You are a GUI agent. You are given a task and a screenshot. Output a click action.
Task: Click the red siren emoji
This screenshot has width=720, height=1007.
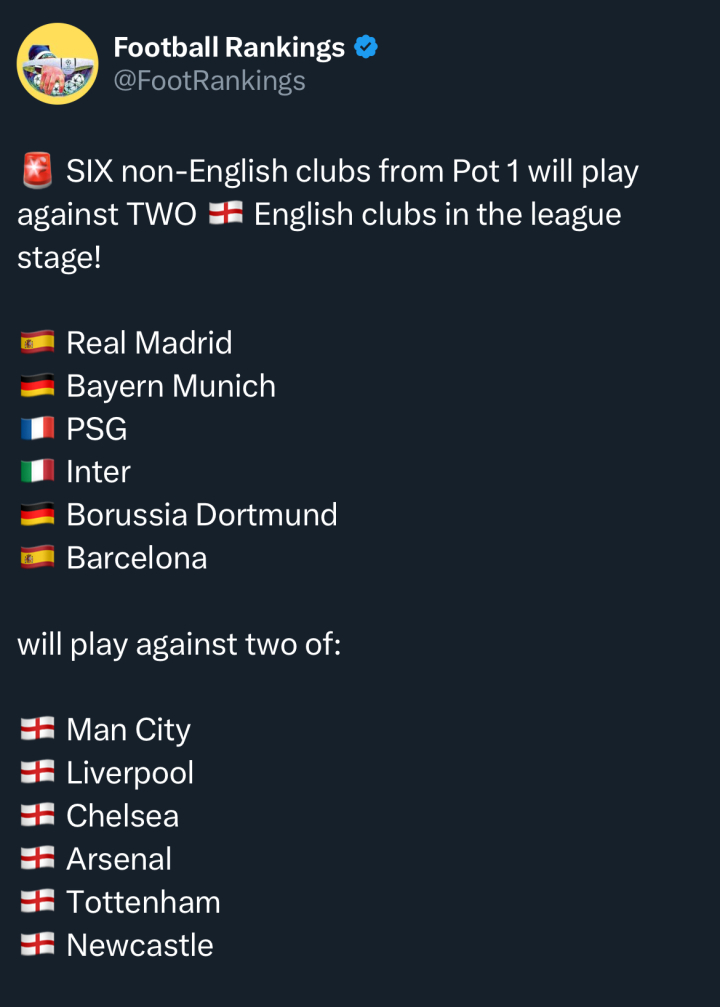pos(37,171)
